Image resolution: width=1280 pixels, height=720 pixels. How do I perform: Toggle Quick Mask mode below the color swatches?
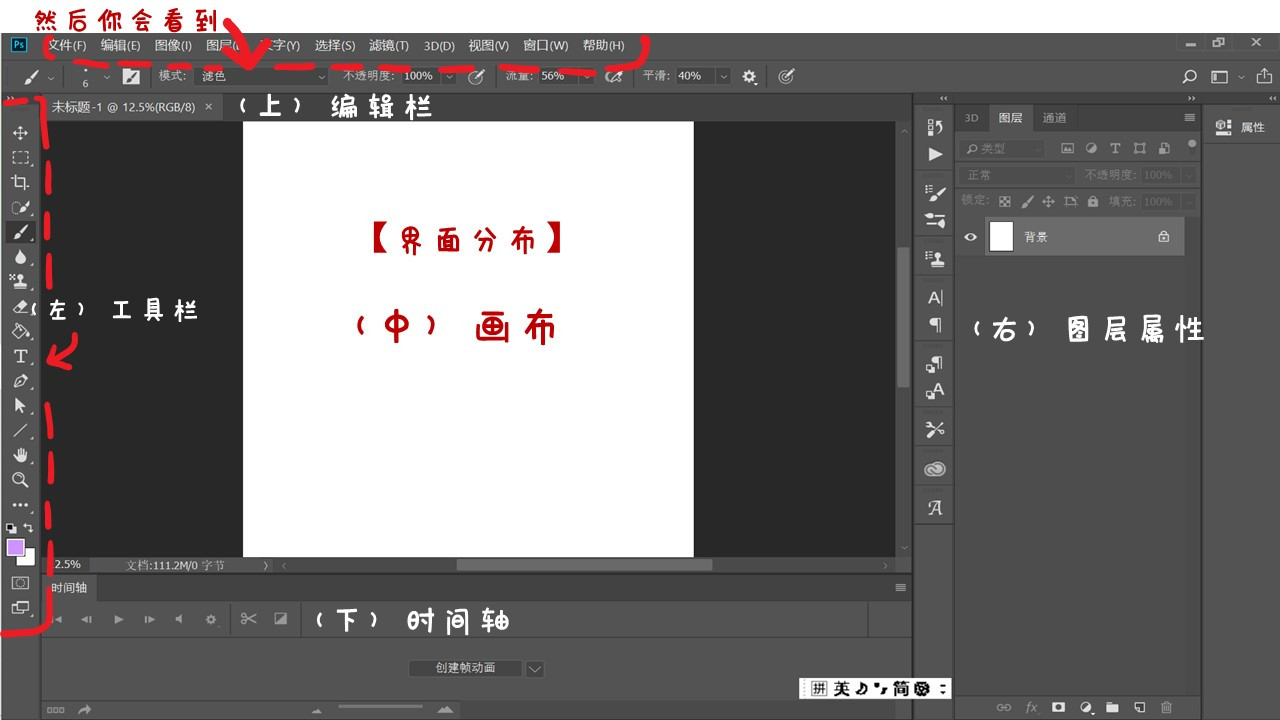pos(20,582)
